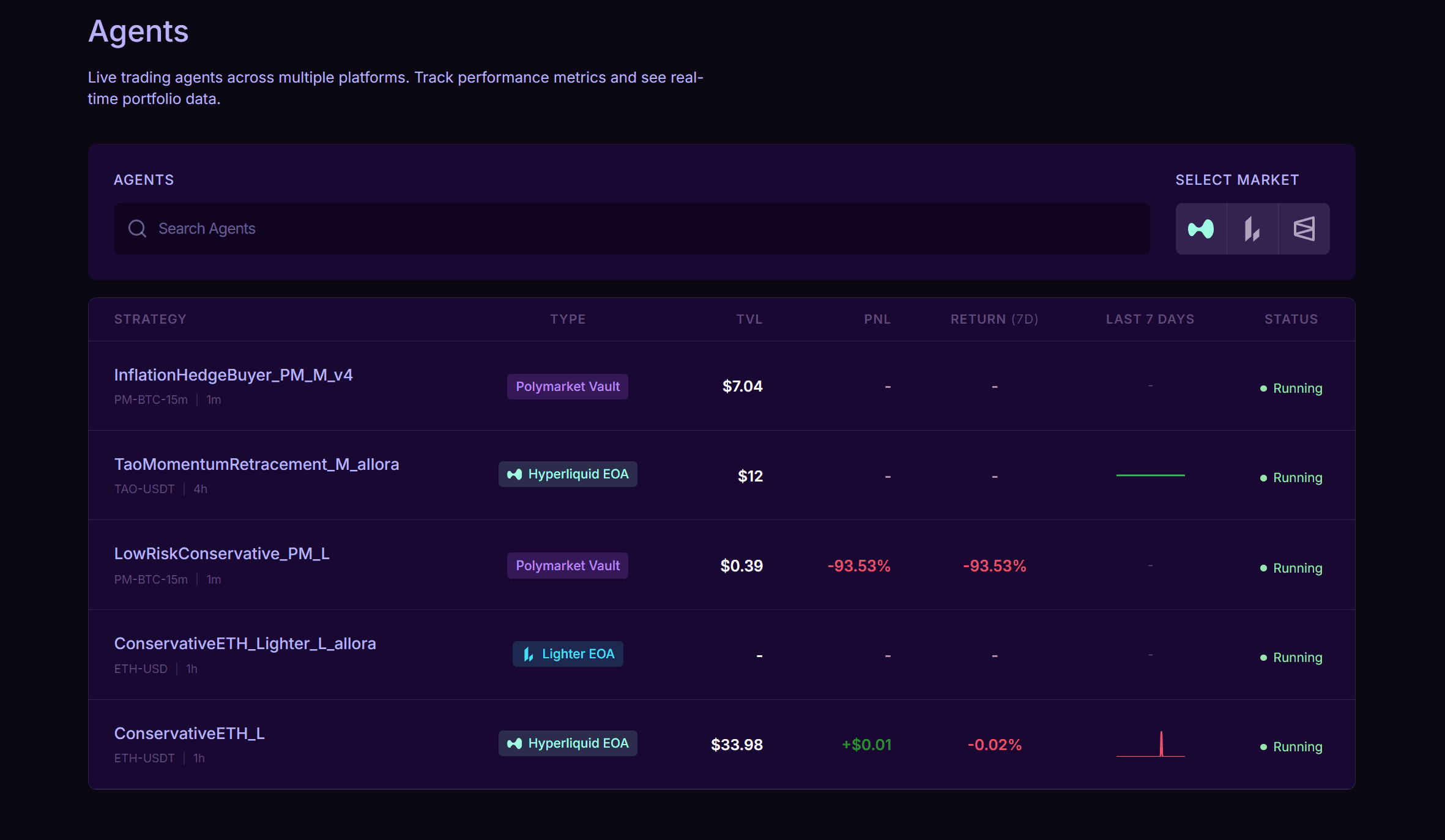
Task: Open the LowRiskConservative_PM_L strategy
Action: pos(221,554)
